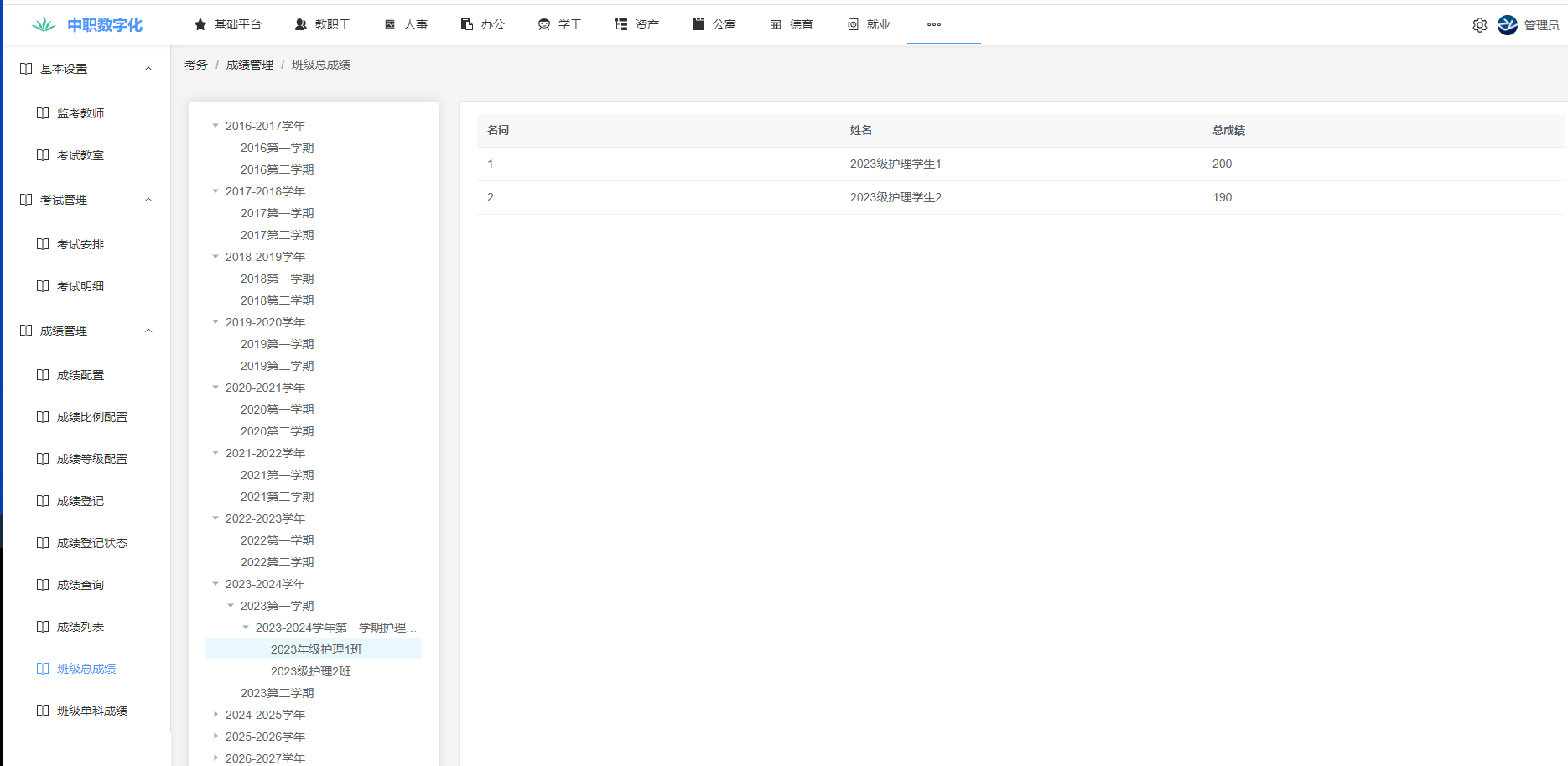Click the 教职工 person icon

pyautogui.click(x=301, y=25)
